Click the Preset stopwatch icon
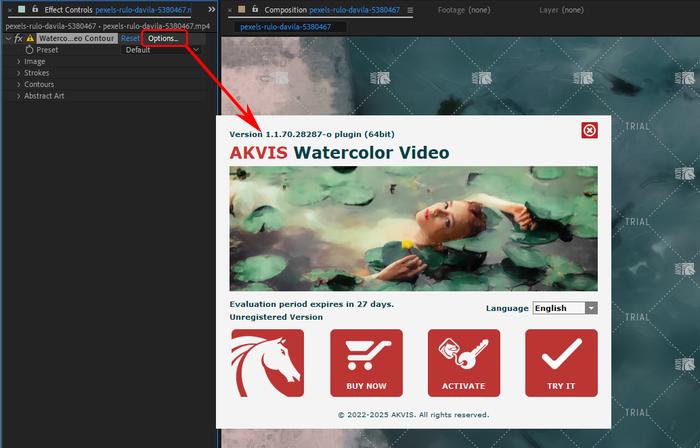 click(29, 50)
